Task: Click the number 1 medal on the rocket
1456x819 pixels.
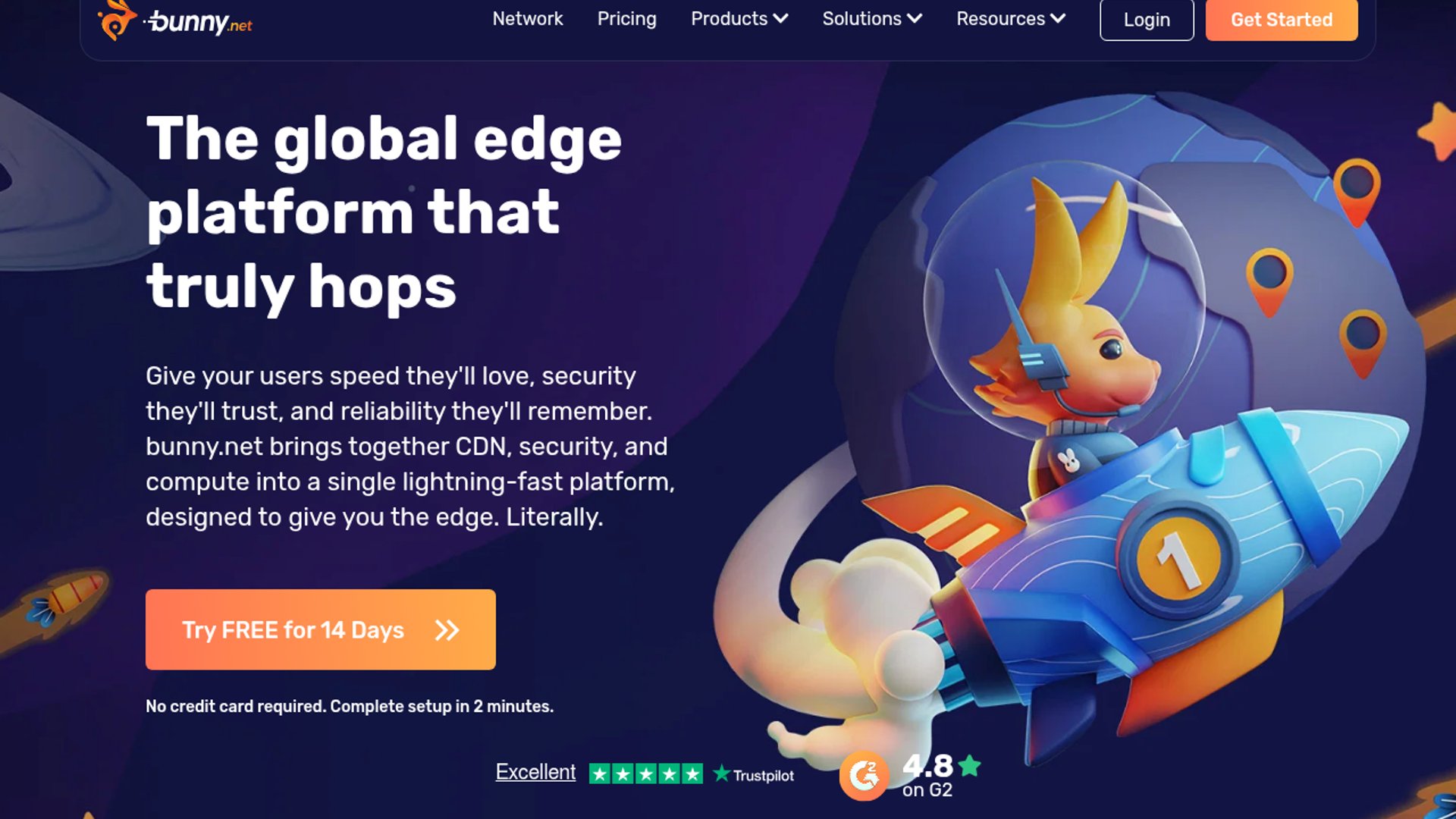Action: click(x=1178, y=560)
